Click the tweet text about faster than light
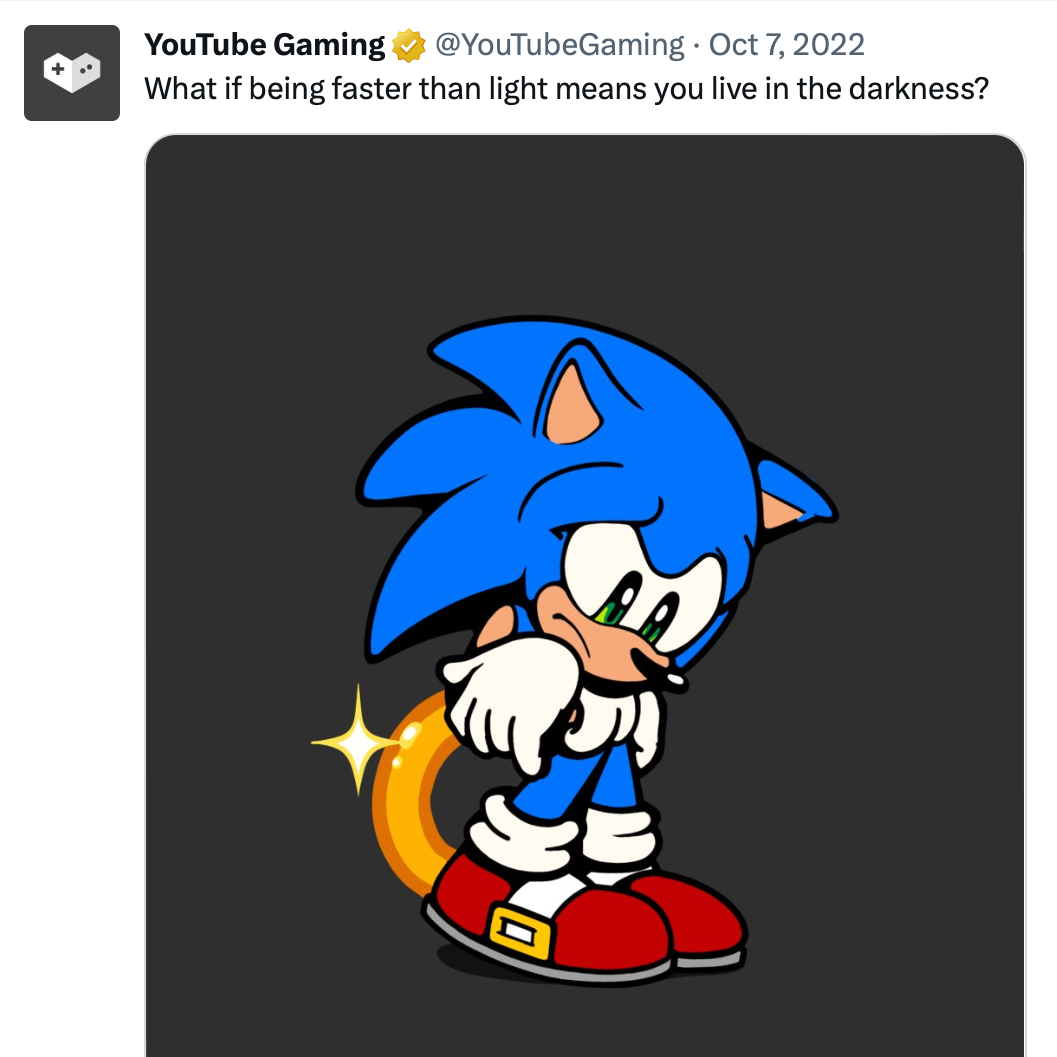1057x1057 pixels. pyautogui.click(x=566, y=88)
